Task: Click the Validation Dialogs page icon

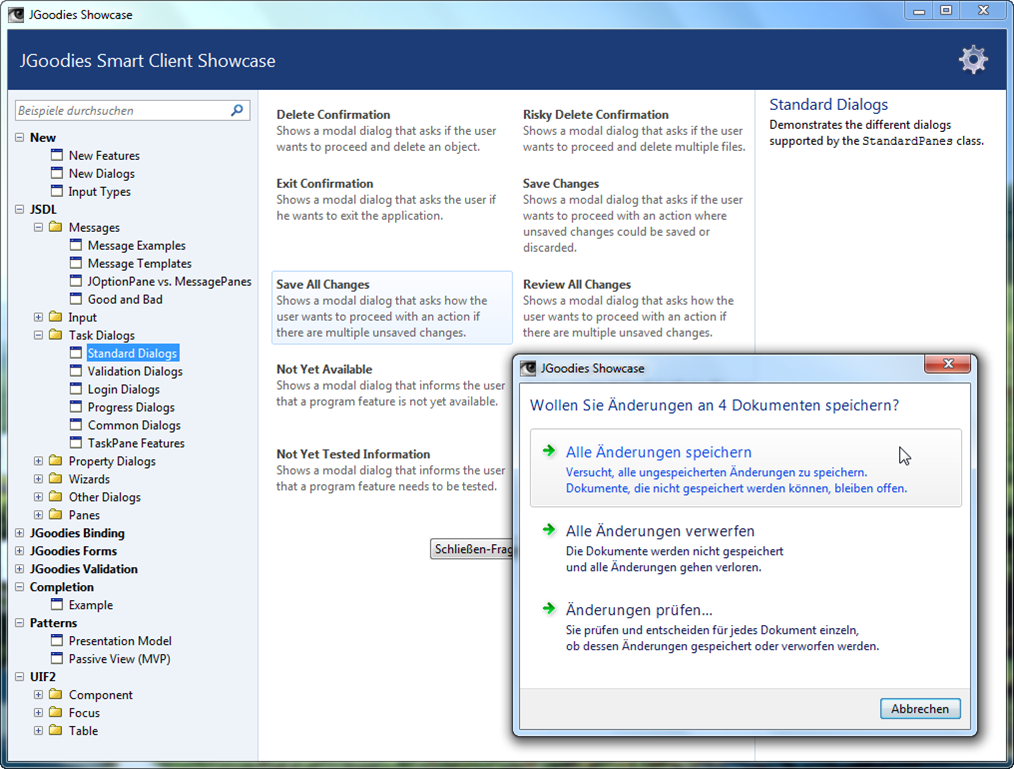Action: click(x=76, y=371)
